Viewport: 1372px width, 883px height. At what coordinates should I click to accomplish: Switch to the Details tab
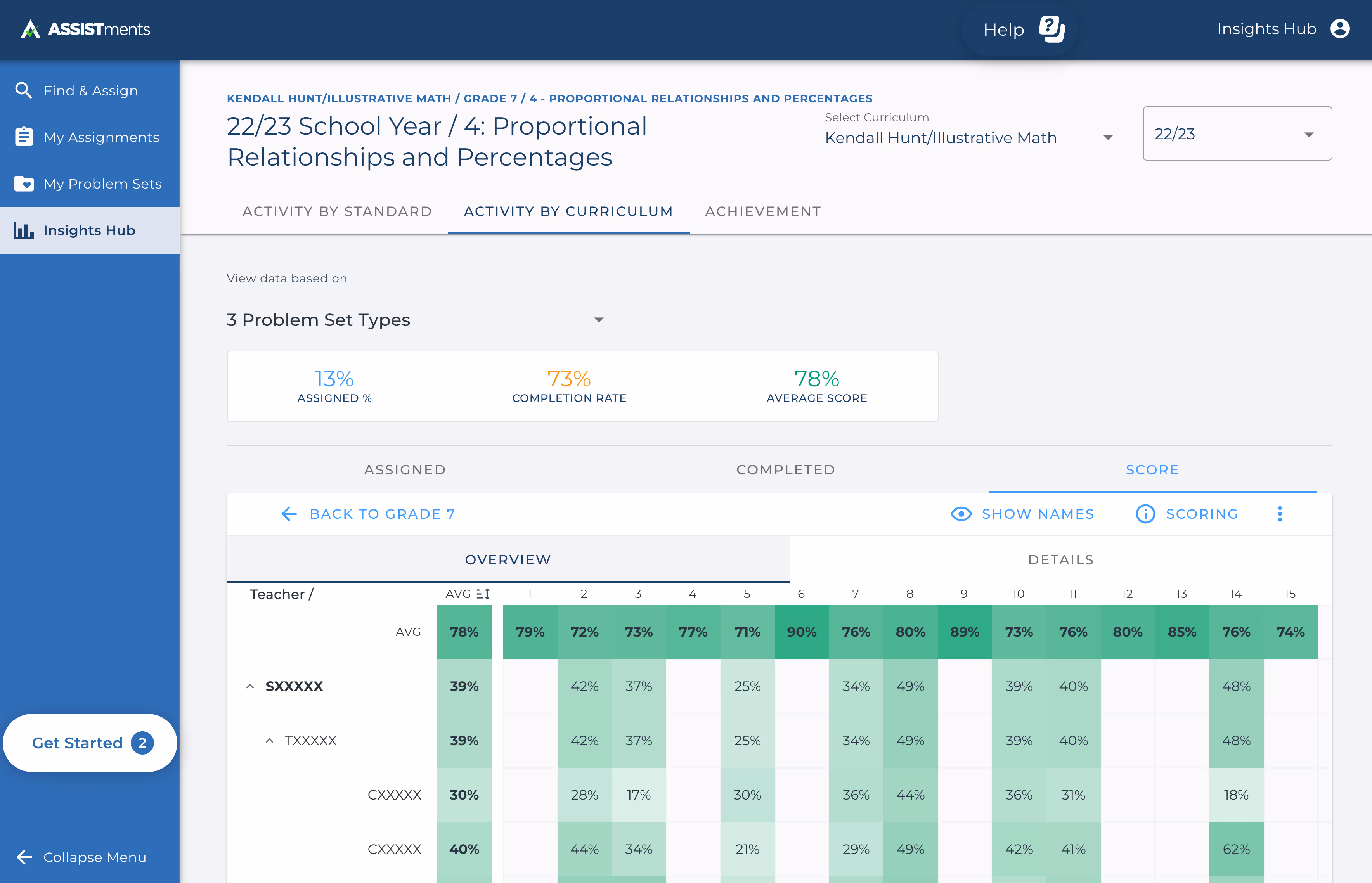pyautogui.click(x=1060, y=559)
